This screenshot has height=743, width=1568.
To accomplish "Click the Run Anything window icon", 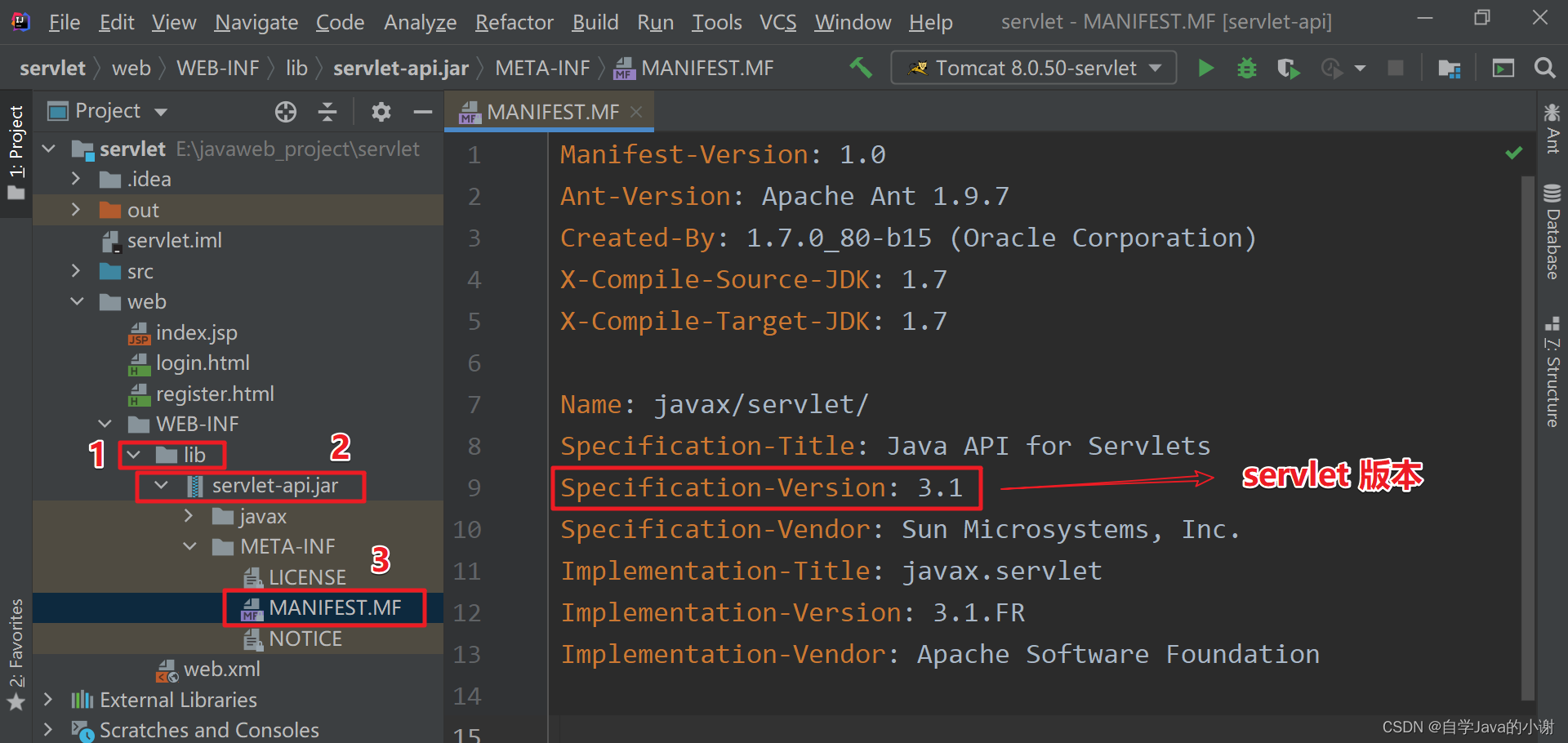I will pos(1503,68).
